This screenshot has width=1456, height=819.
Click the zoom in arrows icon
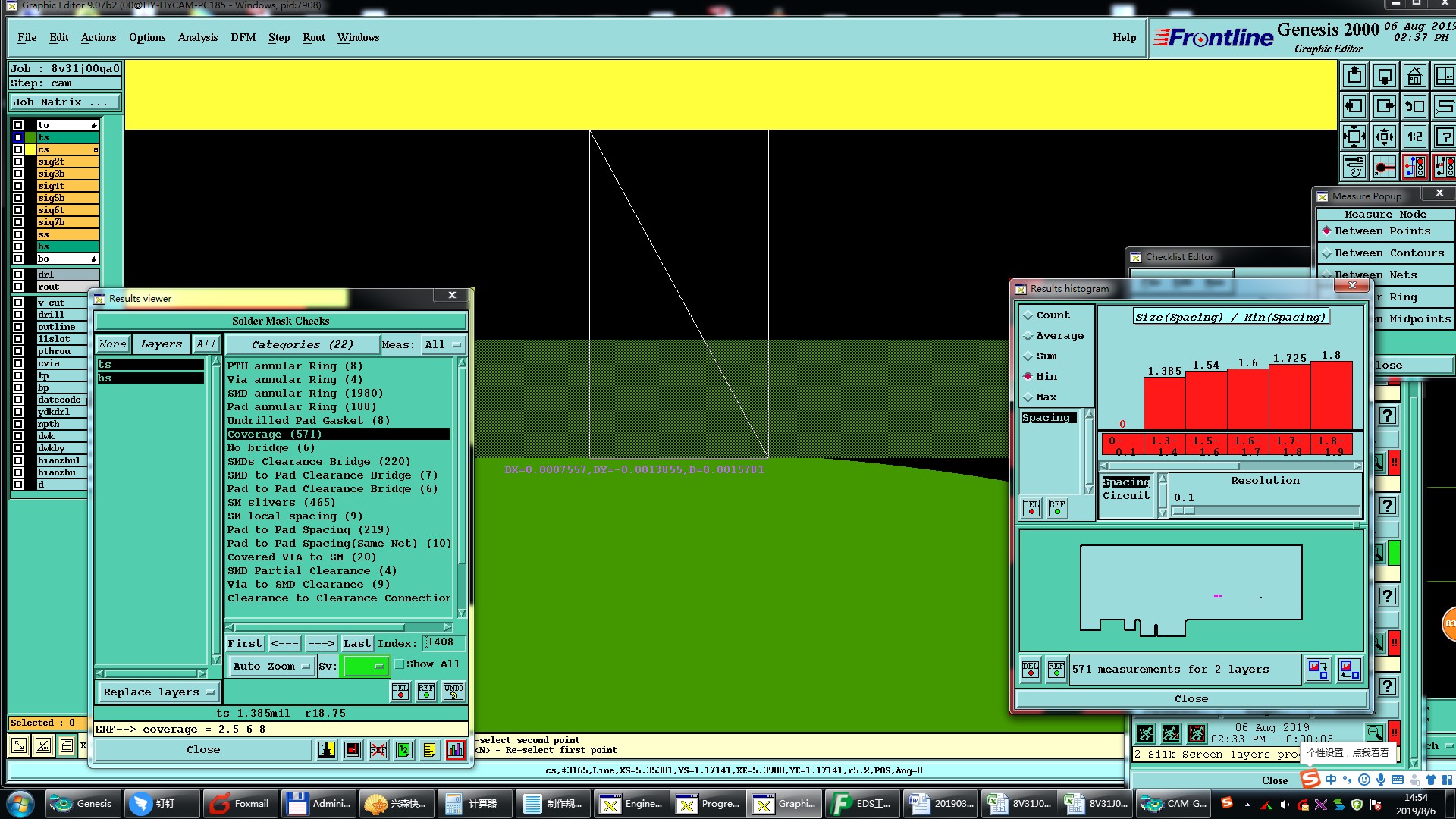click(x=1354, y=136)
